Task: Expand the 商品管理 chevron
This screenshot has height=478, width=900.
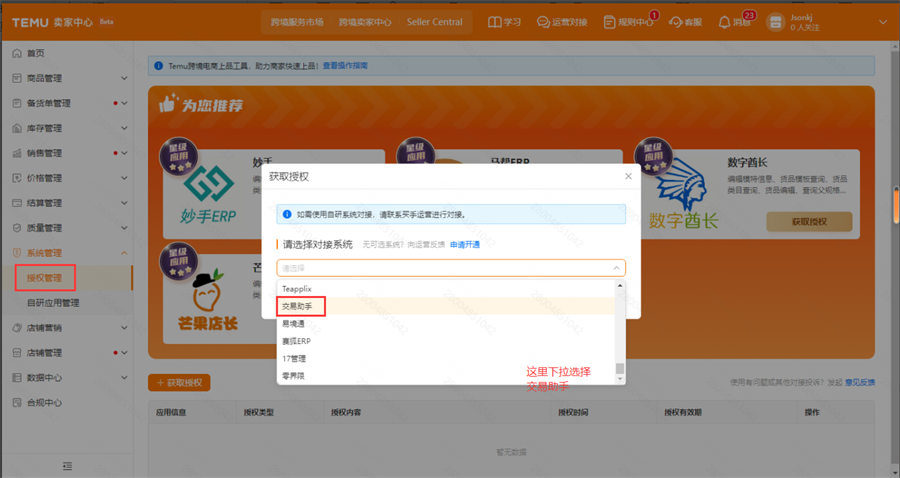Action: (124, 78)
